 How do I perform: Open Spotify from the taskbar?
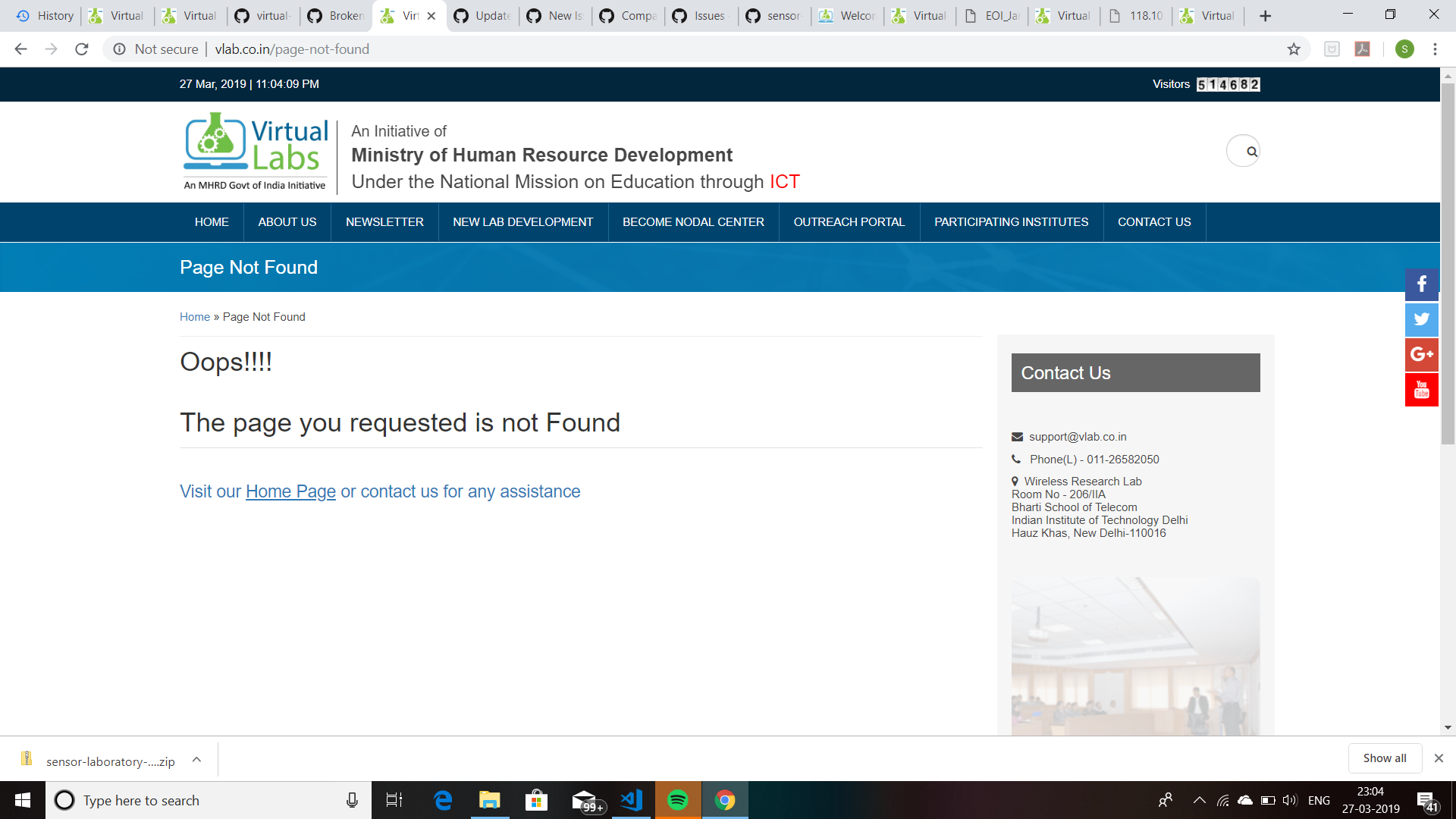(x=678, y=800)
